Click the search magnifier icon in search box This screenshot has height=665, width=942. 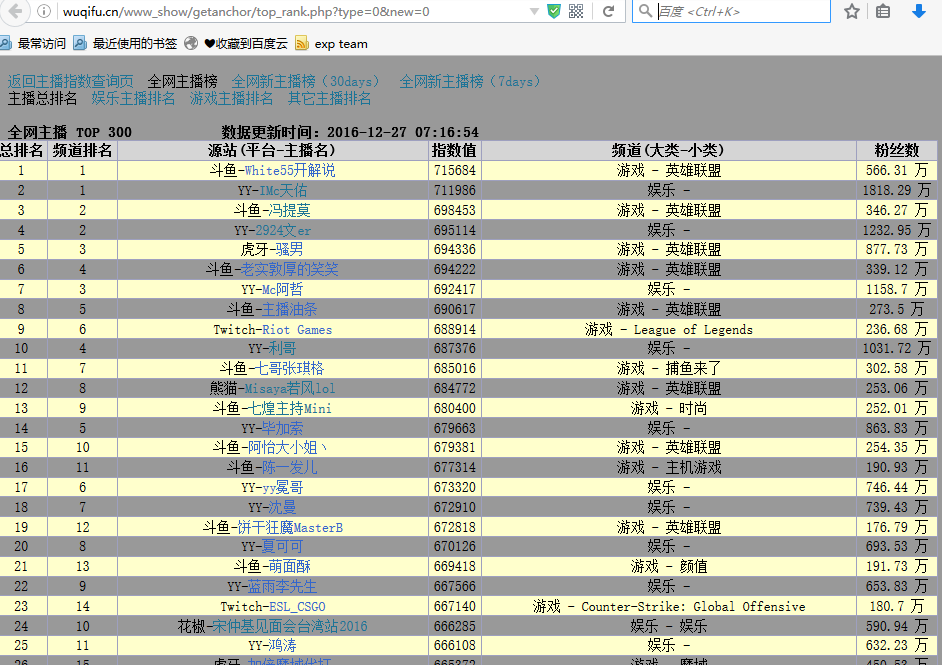coord(646,12)
